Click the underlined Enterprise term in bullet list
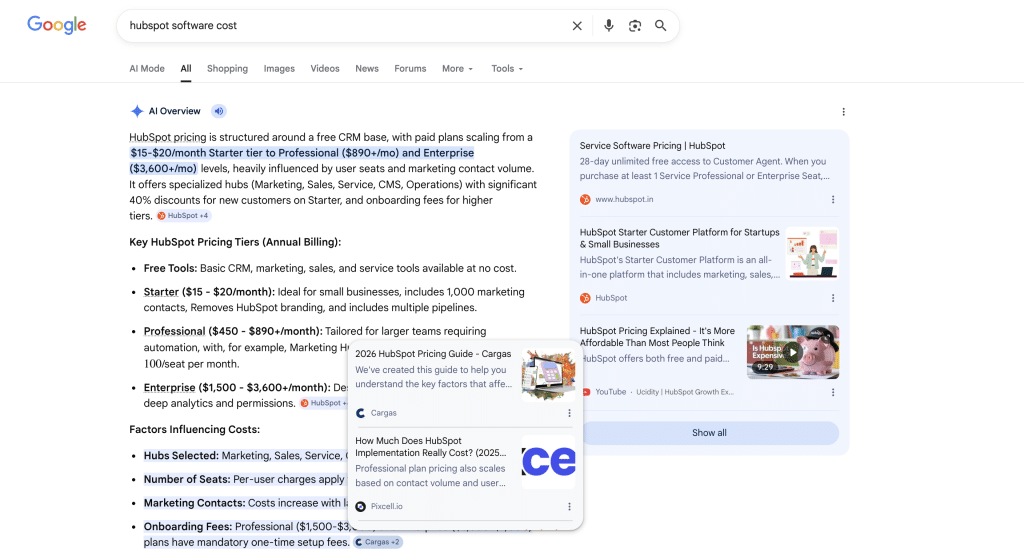Screen dimensions: 1024x556 [169, 387]
